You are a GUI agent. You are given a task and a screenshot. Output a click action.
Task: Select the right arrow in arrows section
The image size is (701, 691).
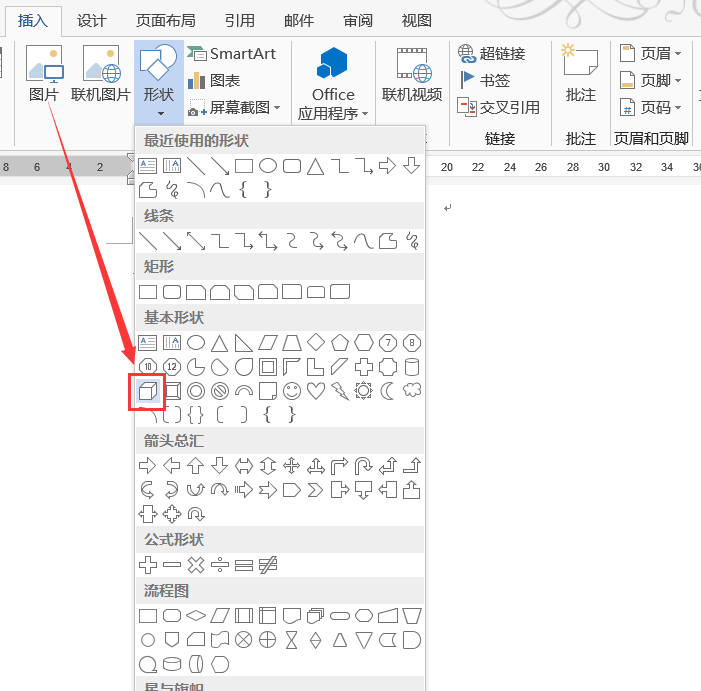147,465
